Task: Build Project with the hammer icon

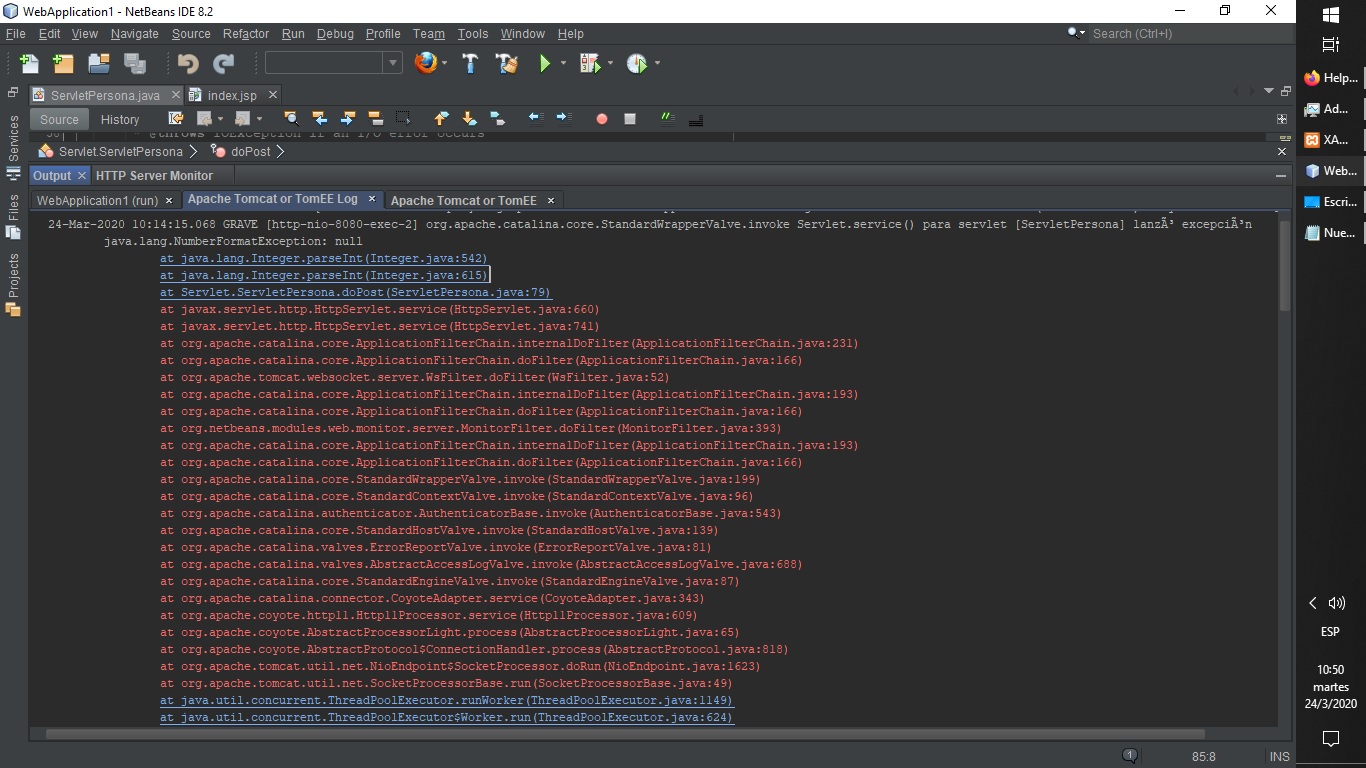Action: coord(470,63)
